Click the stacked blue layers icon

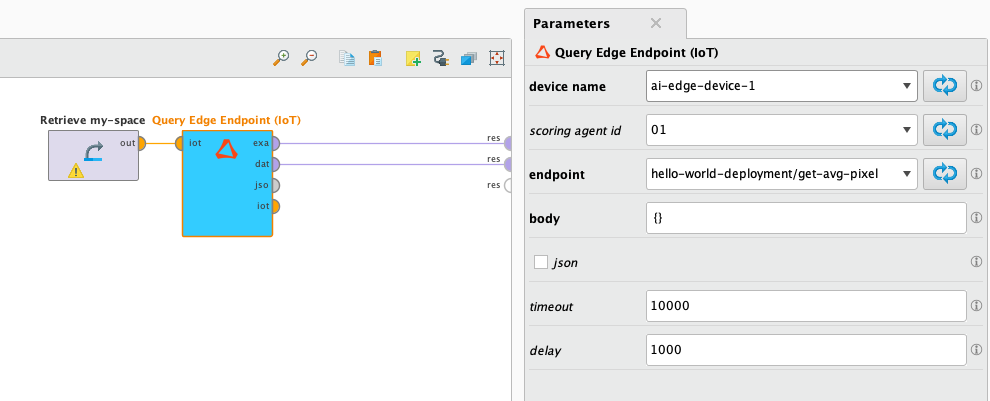click(x=468, y=58)
